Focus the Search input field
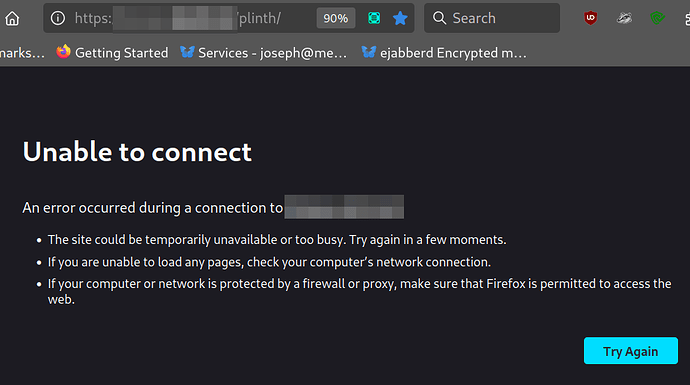 pos(492,18)
